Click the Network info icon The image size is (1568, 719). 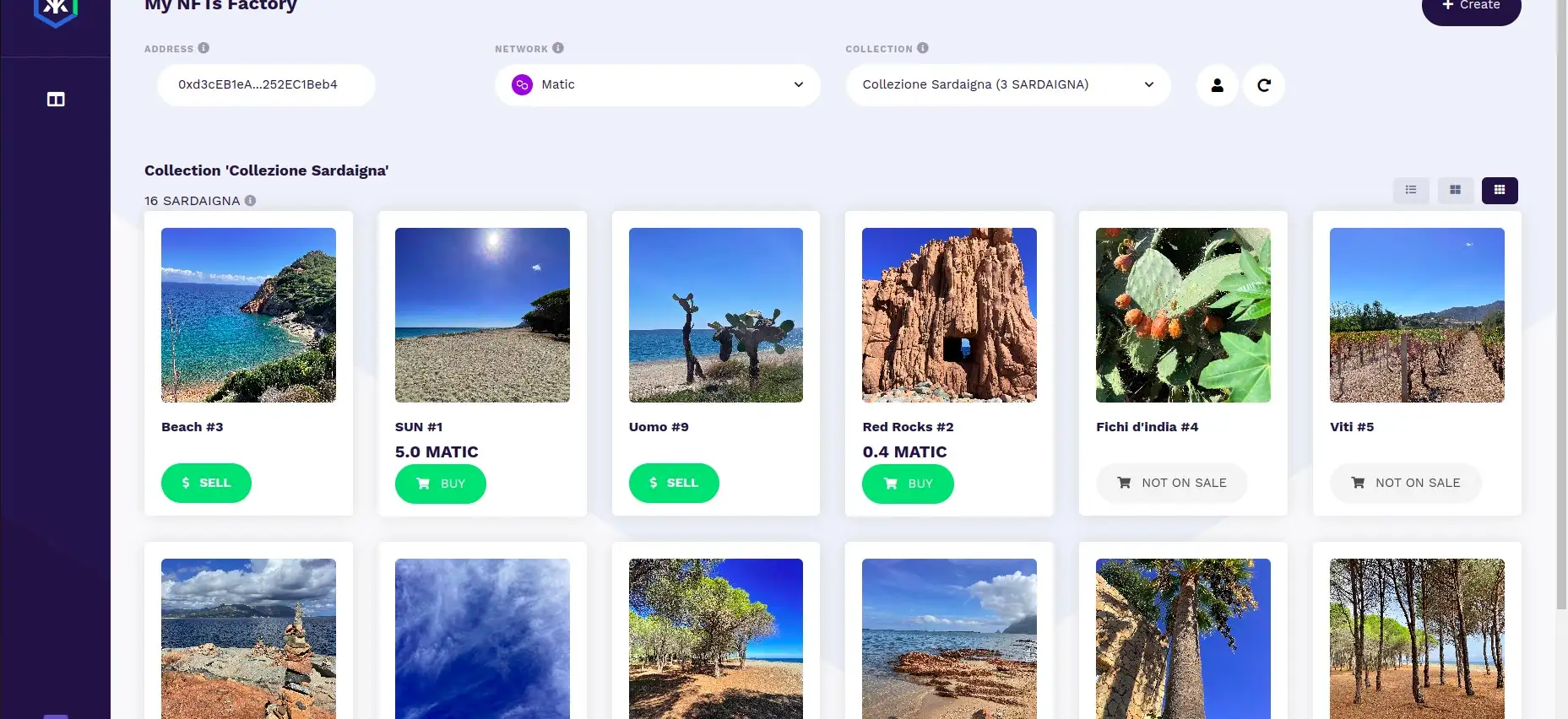pyautogui.click(x=558, y=48)
